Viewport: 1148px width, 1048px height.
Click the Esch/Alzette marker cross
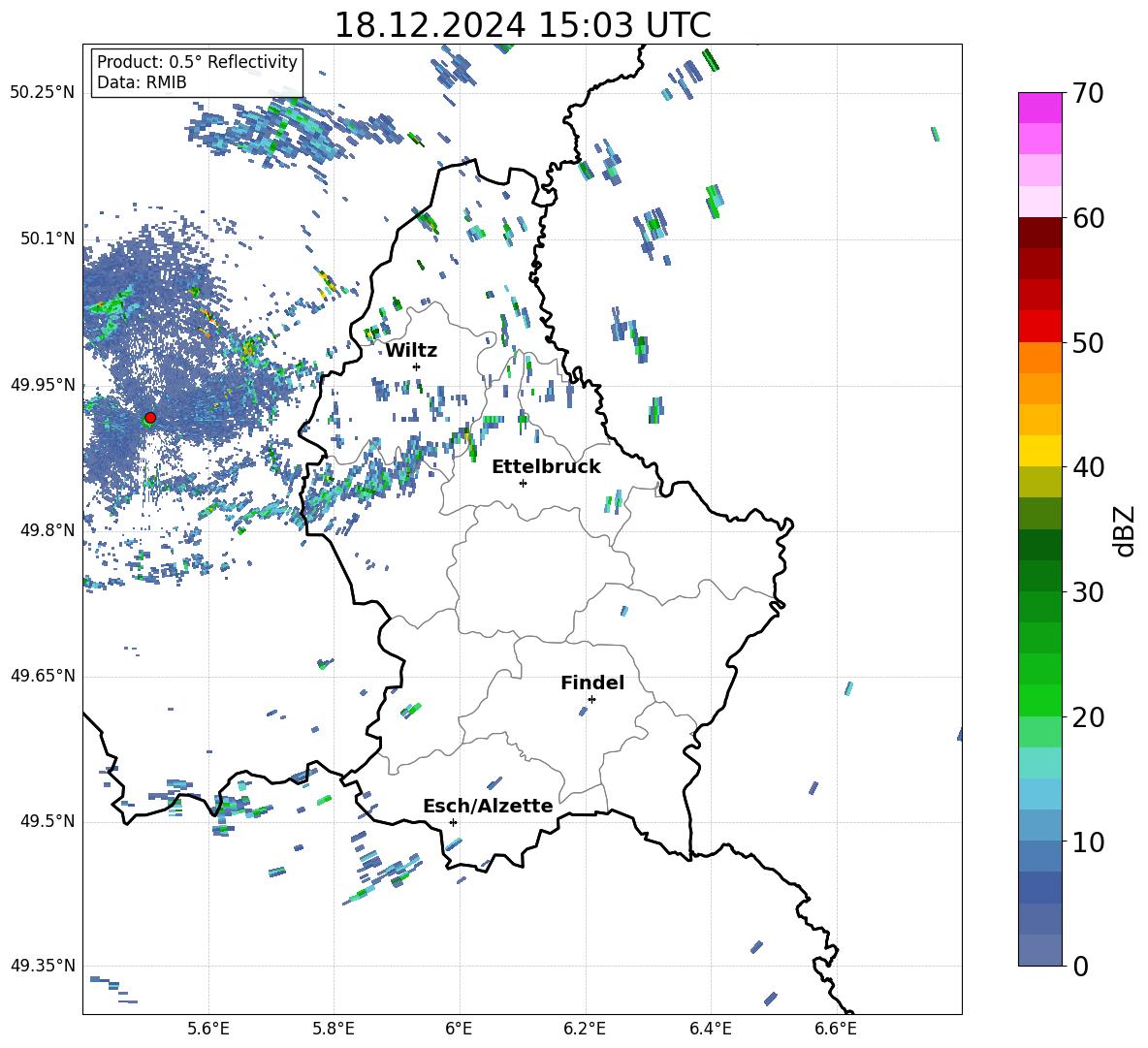[453, 822]
